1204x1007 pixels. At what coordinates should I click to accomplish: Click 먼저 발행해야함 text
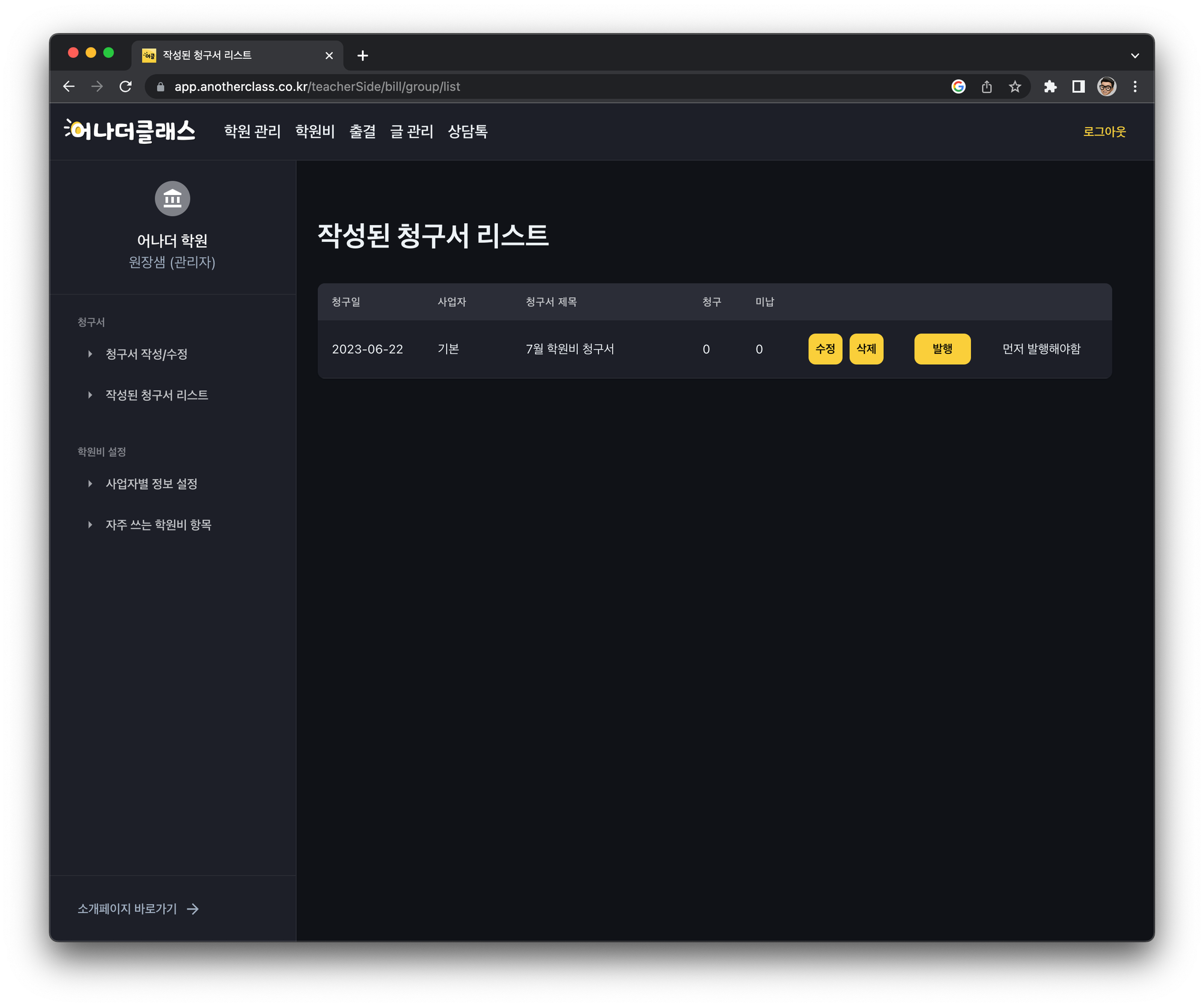(x=1041, y=349)
